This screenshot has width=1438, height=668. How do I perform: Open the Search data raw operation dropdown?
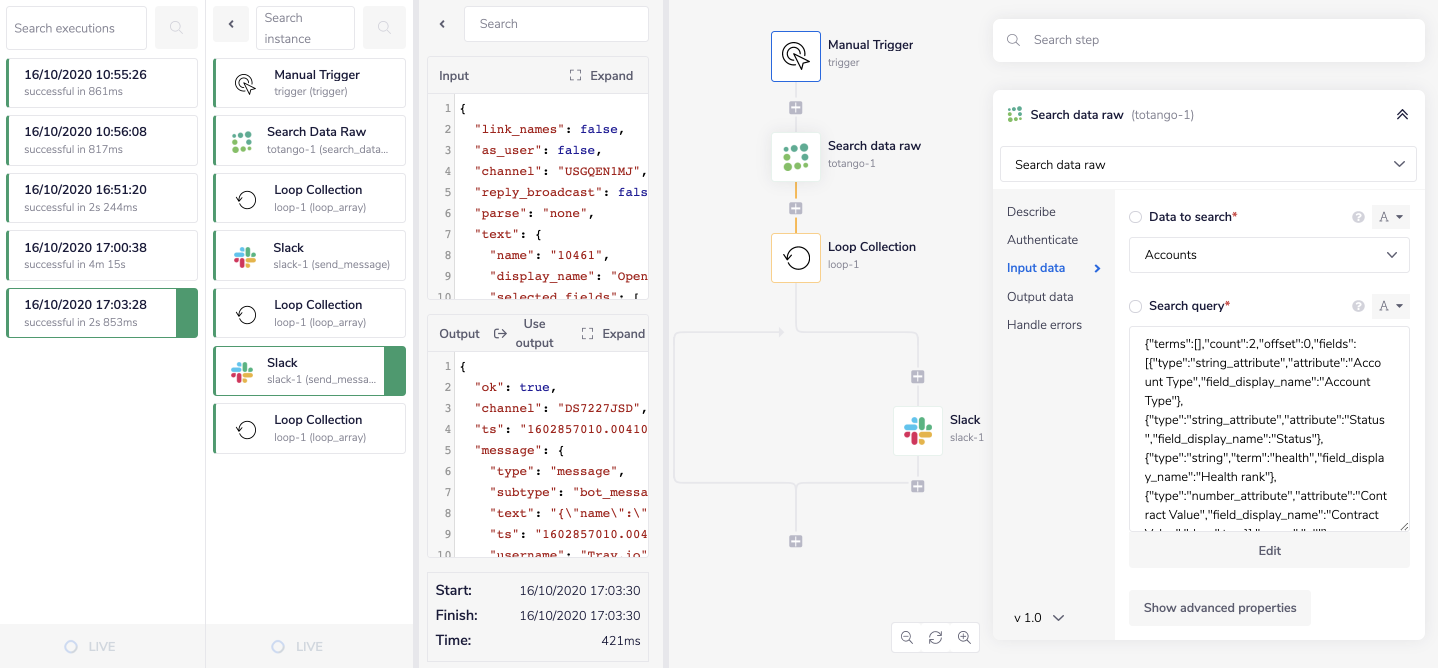click(x=1208, y=165)
